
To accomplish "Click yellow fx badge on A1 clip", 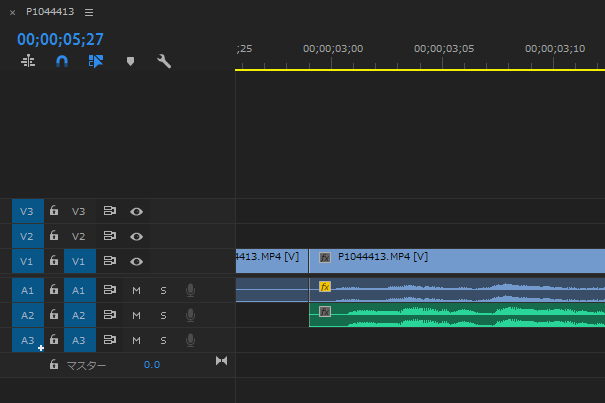I will 325,286.
